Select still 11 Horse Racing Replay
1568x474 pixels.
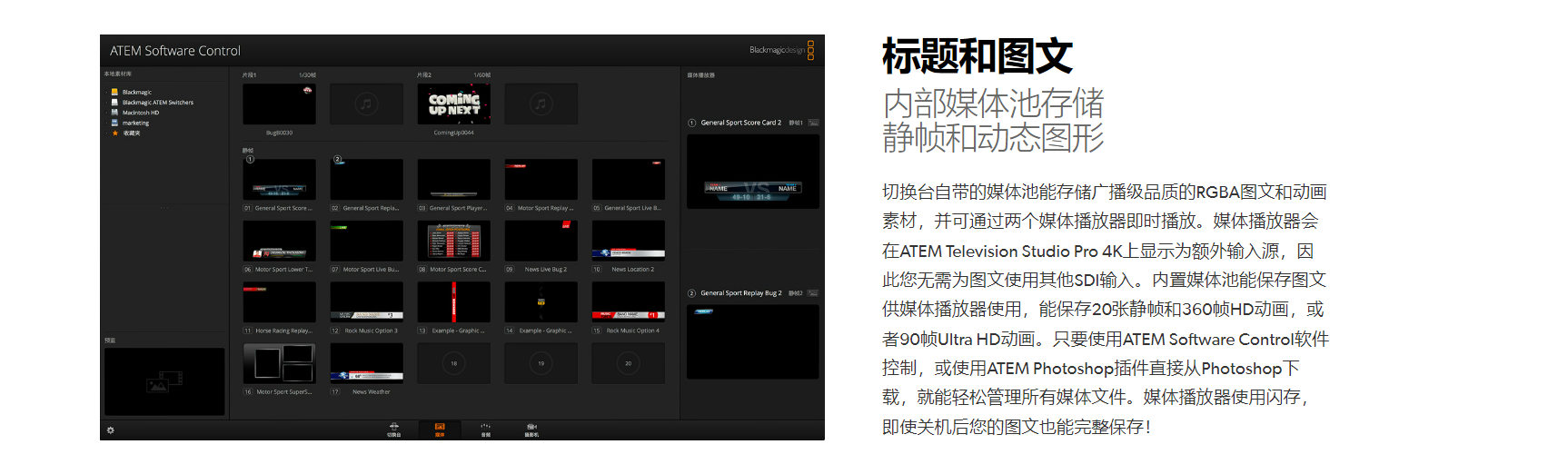(x=279, y=302)
